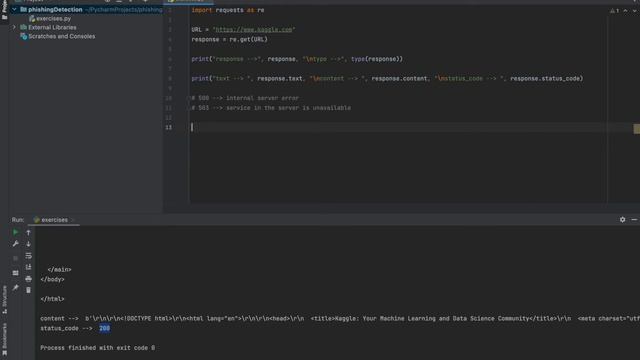This screenshot has width=640, height=360.
Task: Open run configuration with the wrench icon
Action: click(x=16, y=244)
